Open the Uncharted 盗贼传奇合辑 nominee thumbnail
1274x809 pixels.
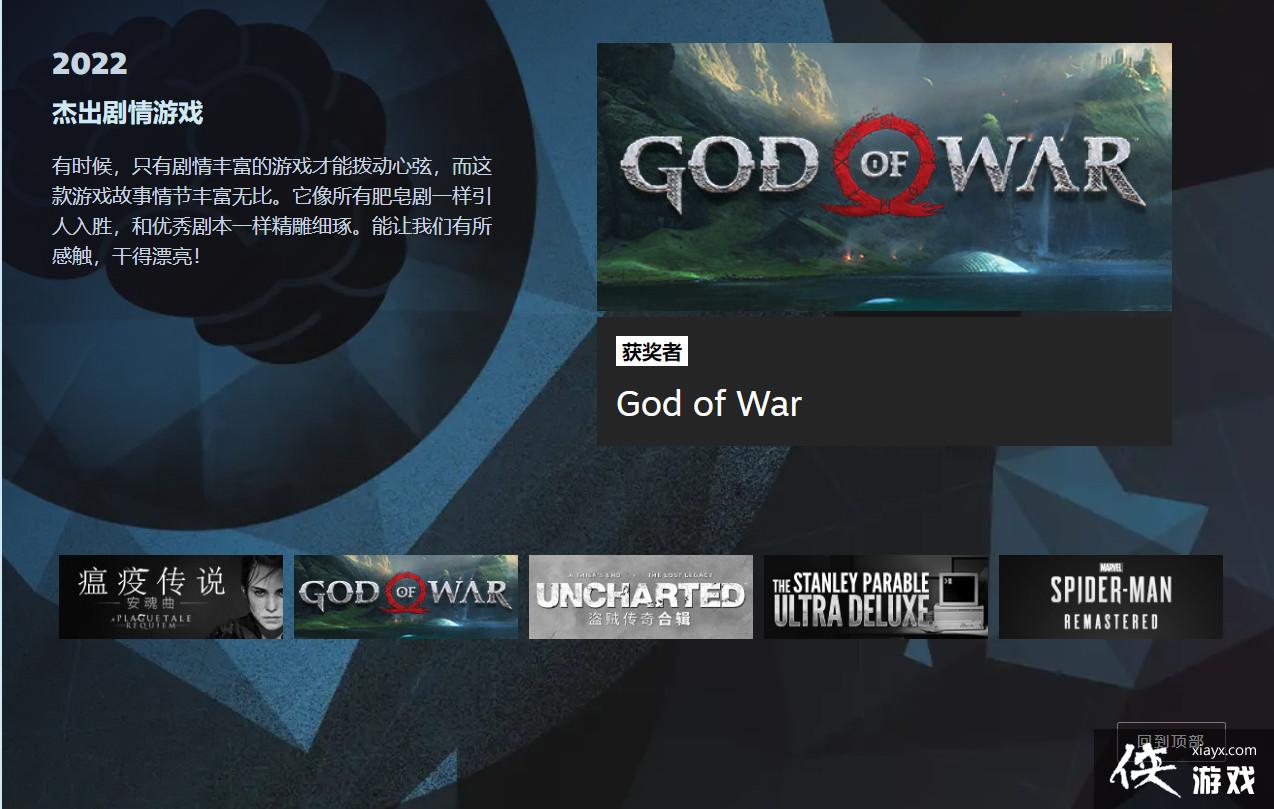641,597
